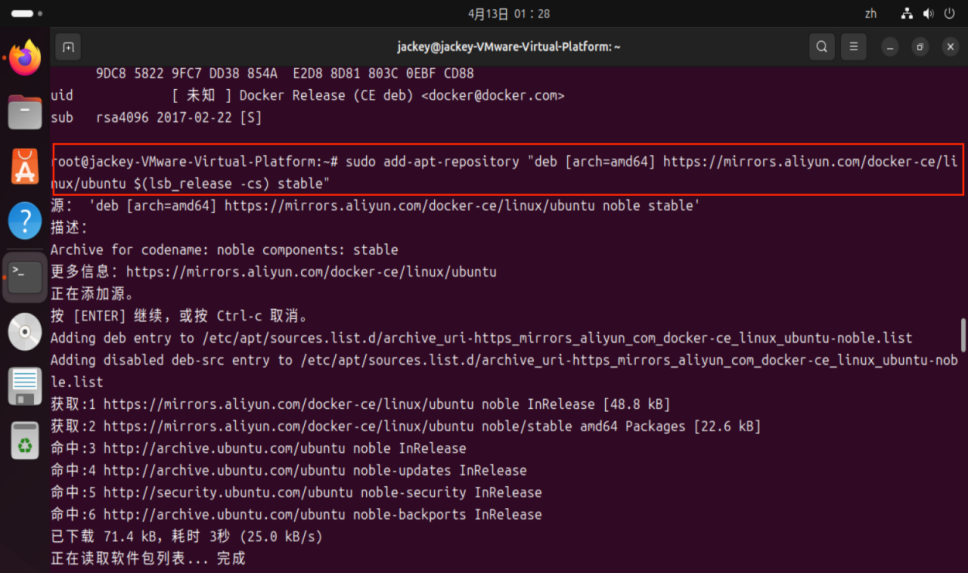Open the volume icon in the top bar
This screenshot has width=968, height=573.
pyautogui.click(x=928, y=14)
